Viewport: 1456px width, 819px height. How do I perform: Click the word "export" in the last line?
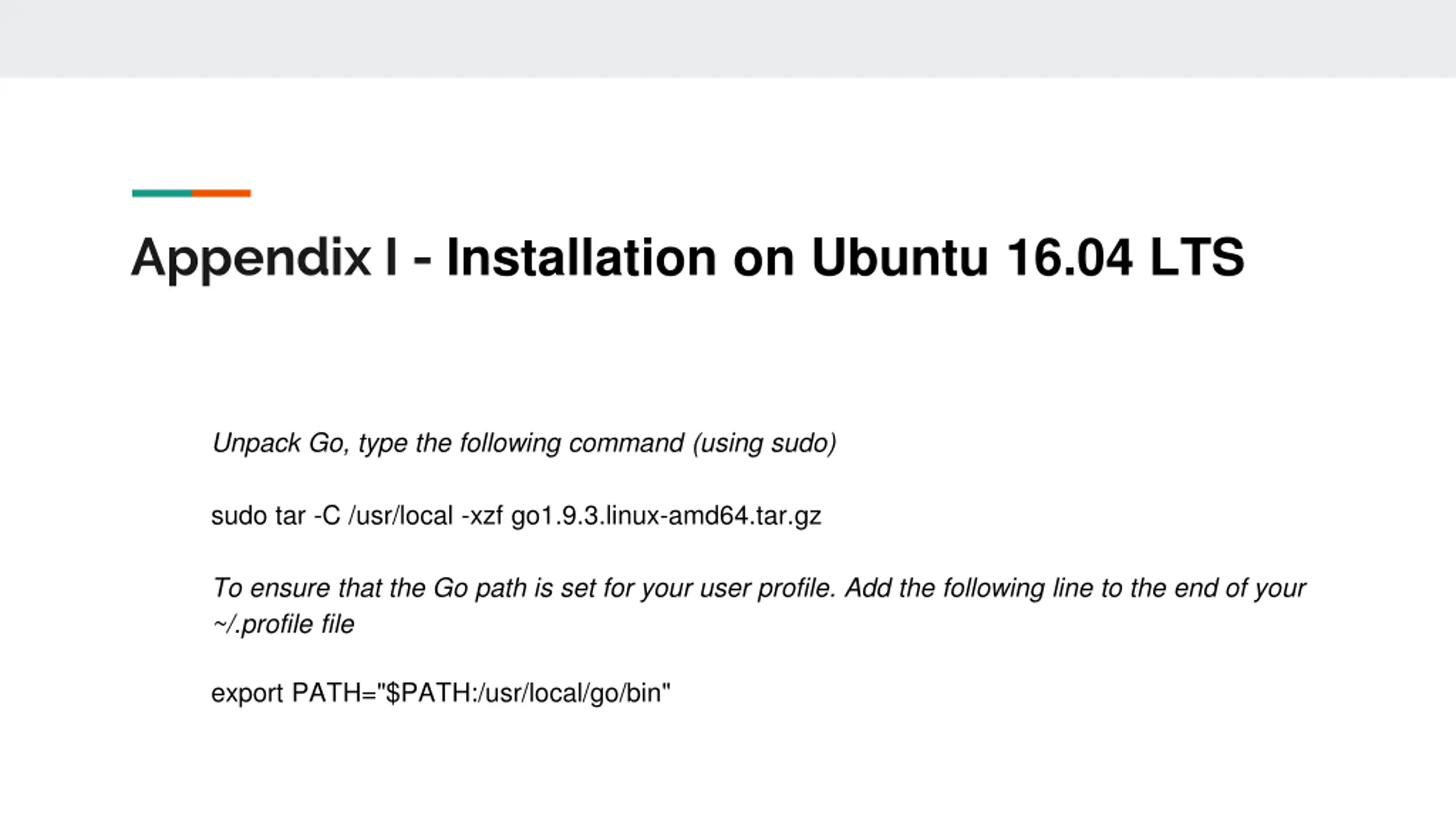[x=247, y=694]
